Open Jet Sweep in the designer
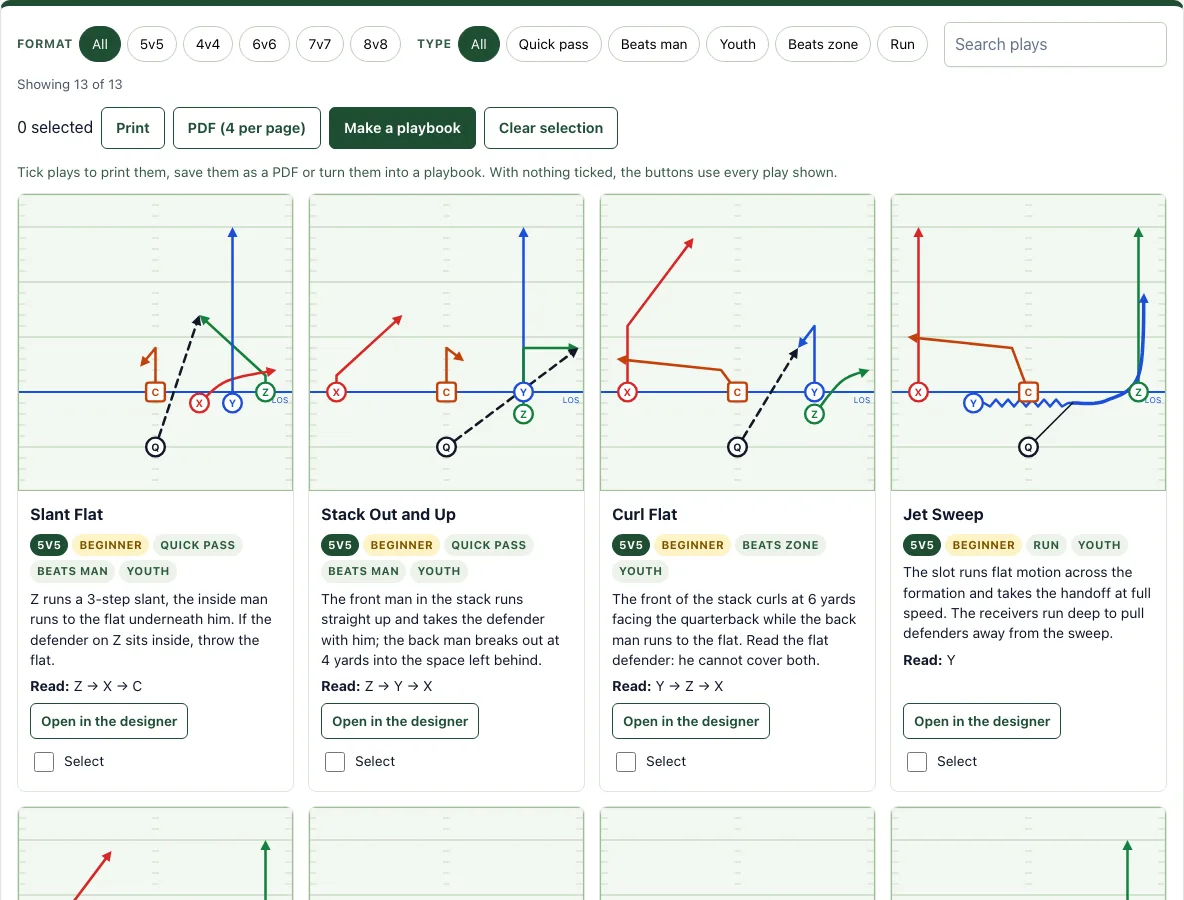1184x900 pixels. point(982,721)
